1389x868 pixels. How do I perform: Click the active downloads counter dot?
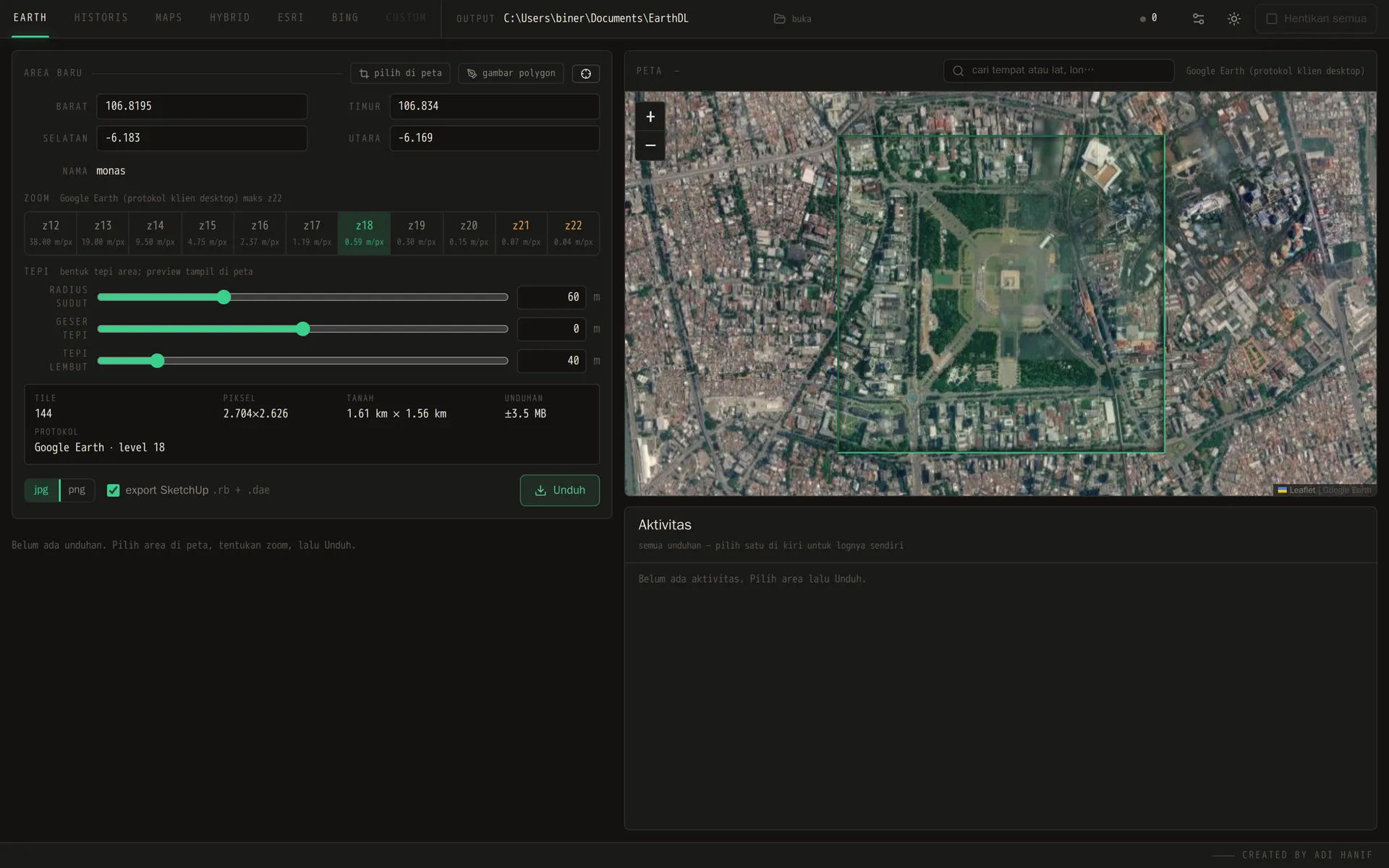click(x=1142, y=19)
